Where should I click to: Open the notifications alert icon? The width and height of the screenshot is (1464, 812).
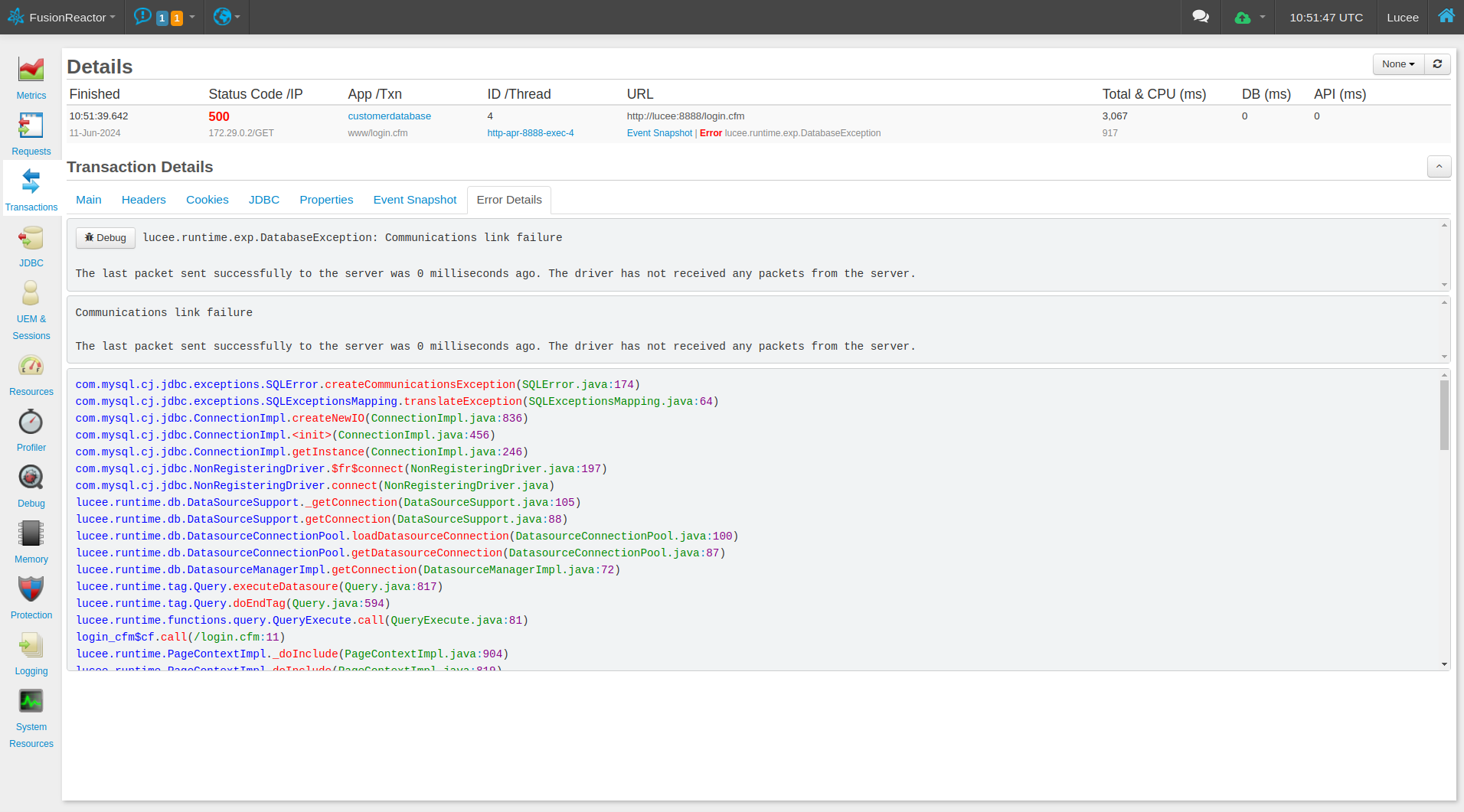[142, 16]
